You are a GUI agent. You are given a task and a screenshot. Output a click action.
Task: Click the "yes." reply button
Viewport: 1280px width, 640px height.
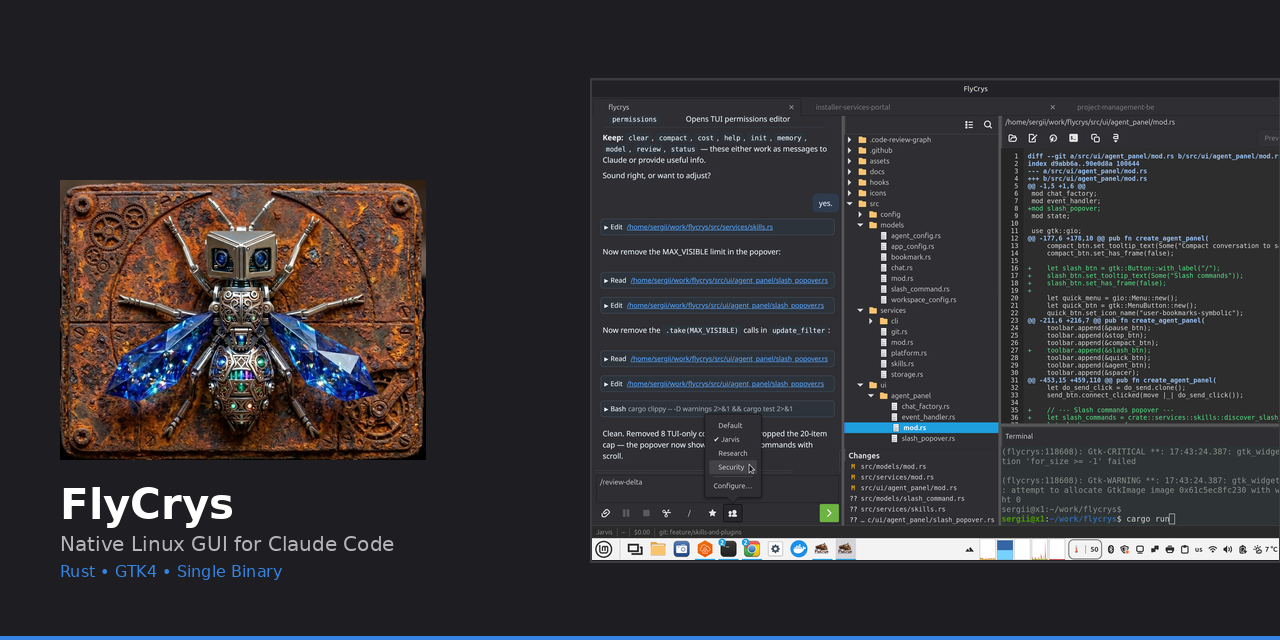825,203
